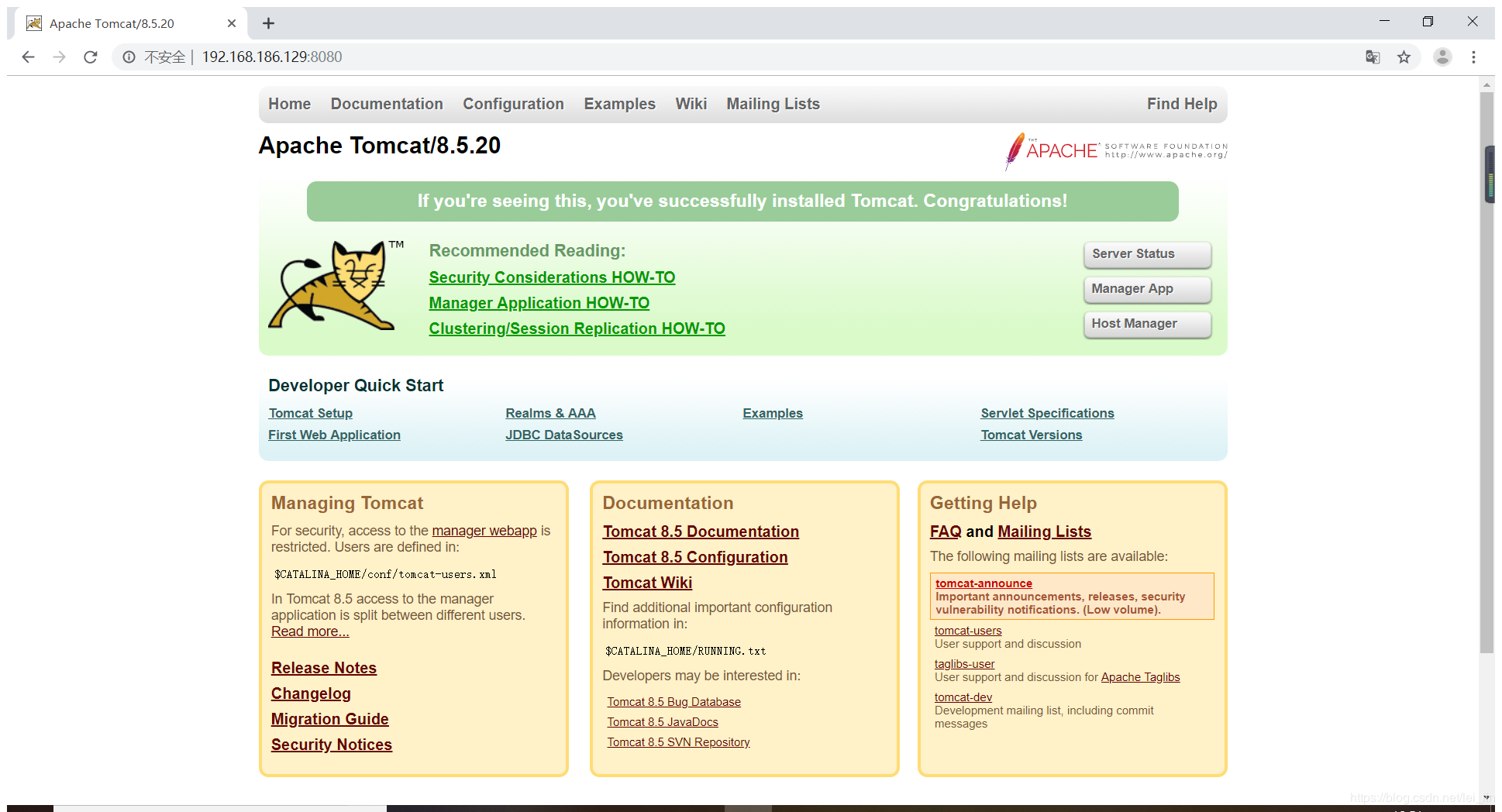Viewport: 1502px width, 812px height.
Task: Open the Tomcat Wiki link
Action: click(x=647, y=583)
